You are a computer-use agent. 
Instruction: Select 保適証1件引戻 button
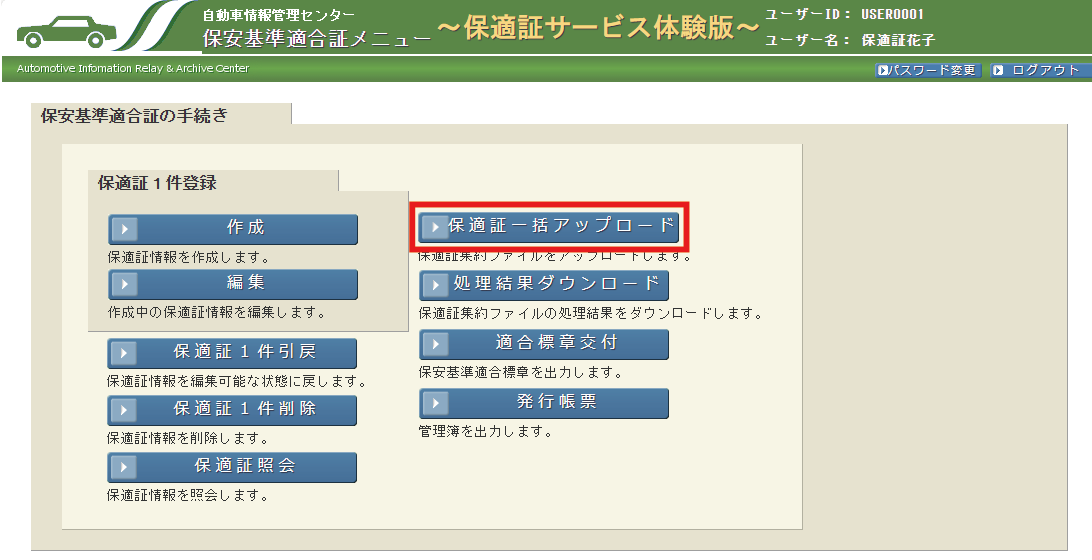tap(232, 353)
